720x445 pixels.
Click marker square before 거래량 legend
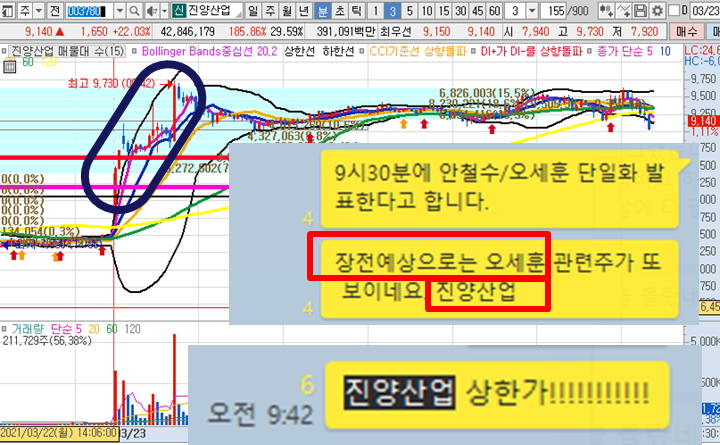coord(5,329)
